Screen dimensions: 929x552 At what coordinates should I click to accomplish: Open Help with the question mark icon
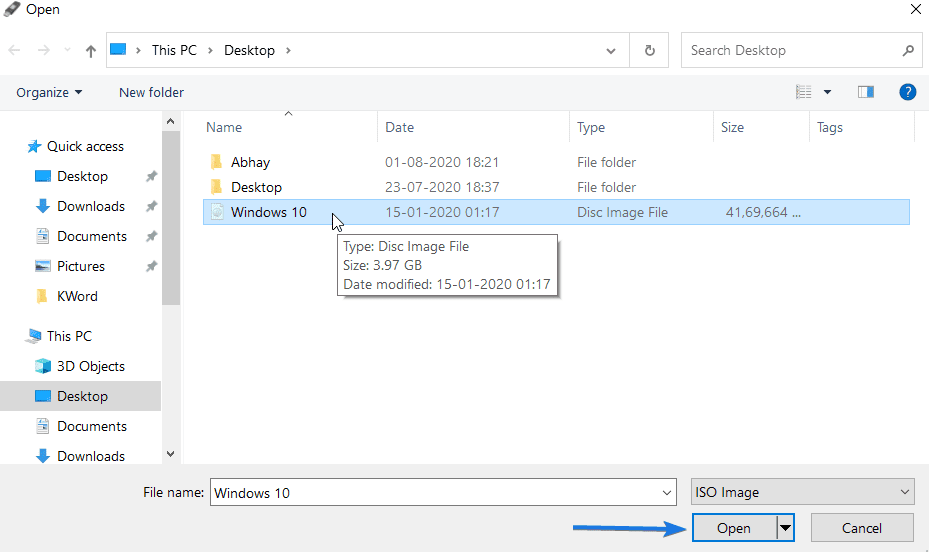pos(907,92)
